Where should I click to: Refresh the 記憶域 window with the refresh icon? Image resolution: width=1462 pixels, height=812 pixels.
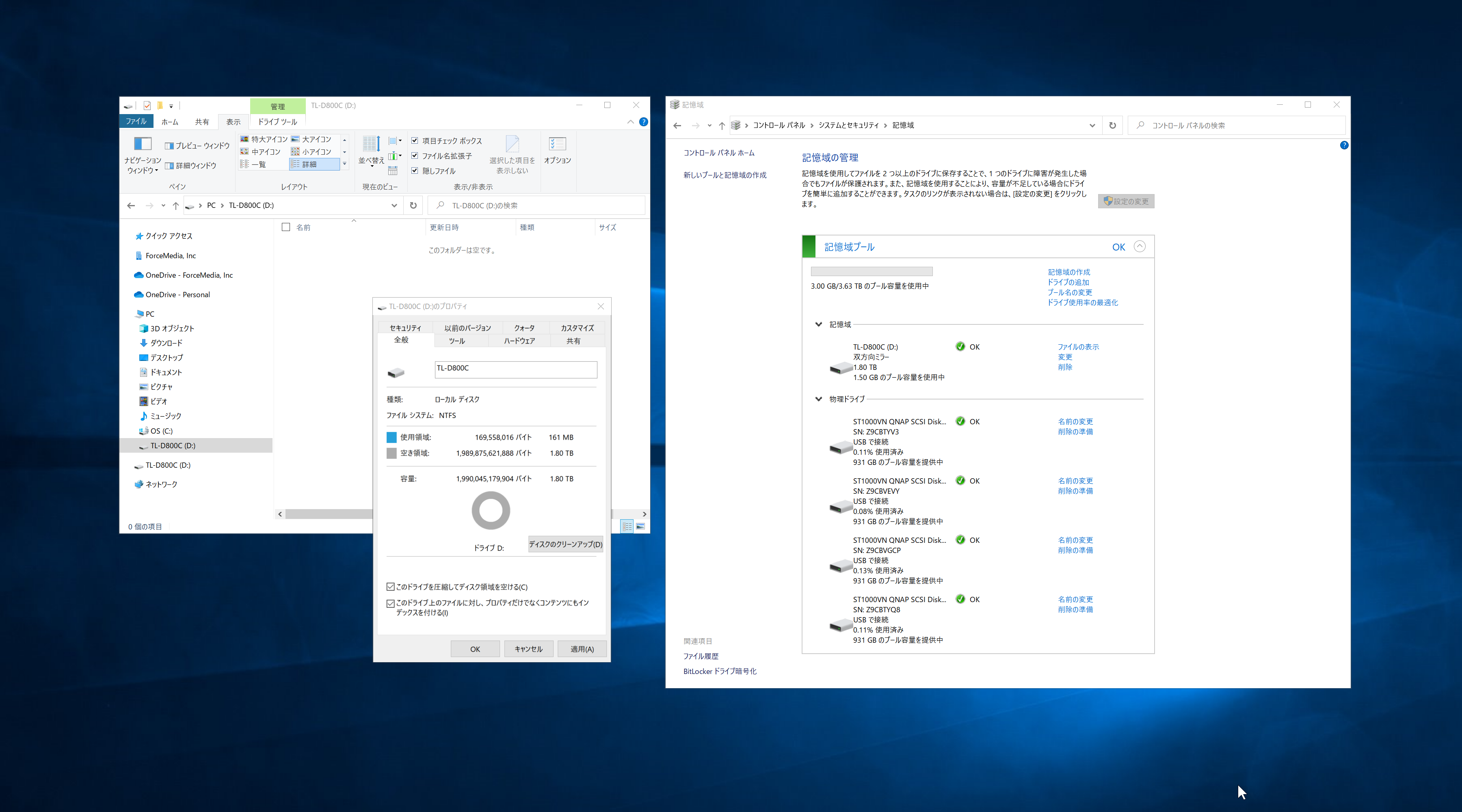click(1112, 125)
